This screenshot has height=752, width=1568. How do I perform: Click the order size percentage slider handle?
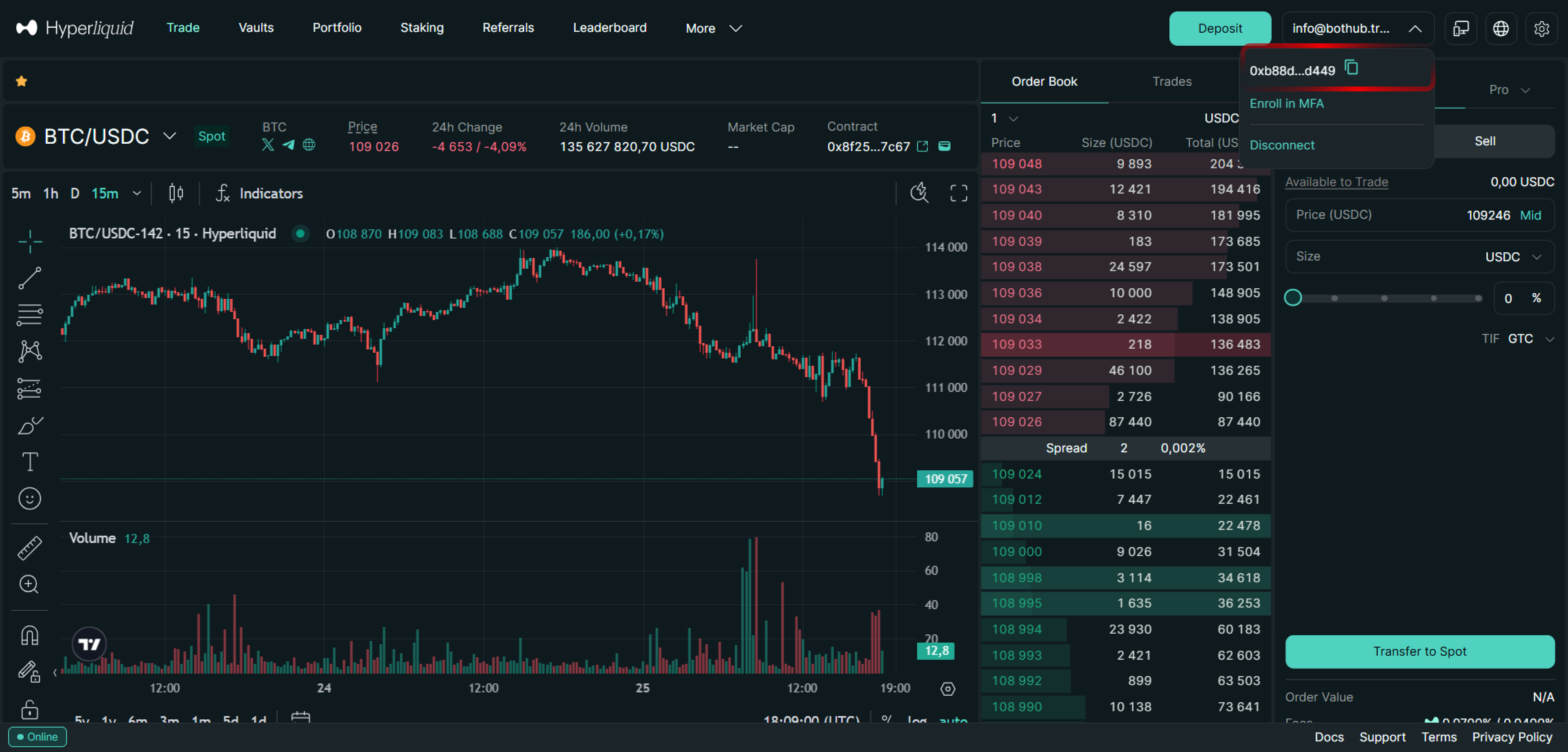coord(1293,298)
